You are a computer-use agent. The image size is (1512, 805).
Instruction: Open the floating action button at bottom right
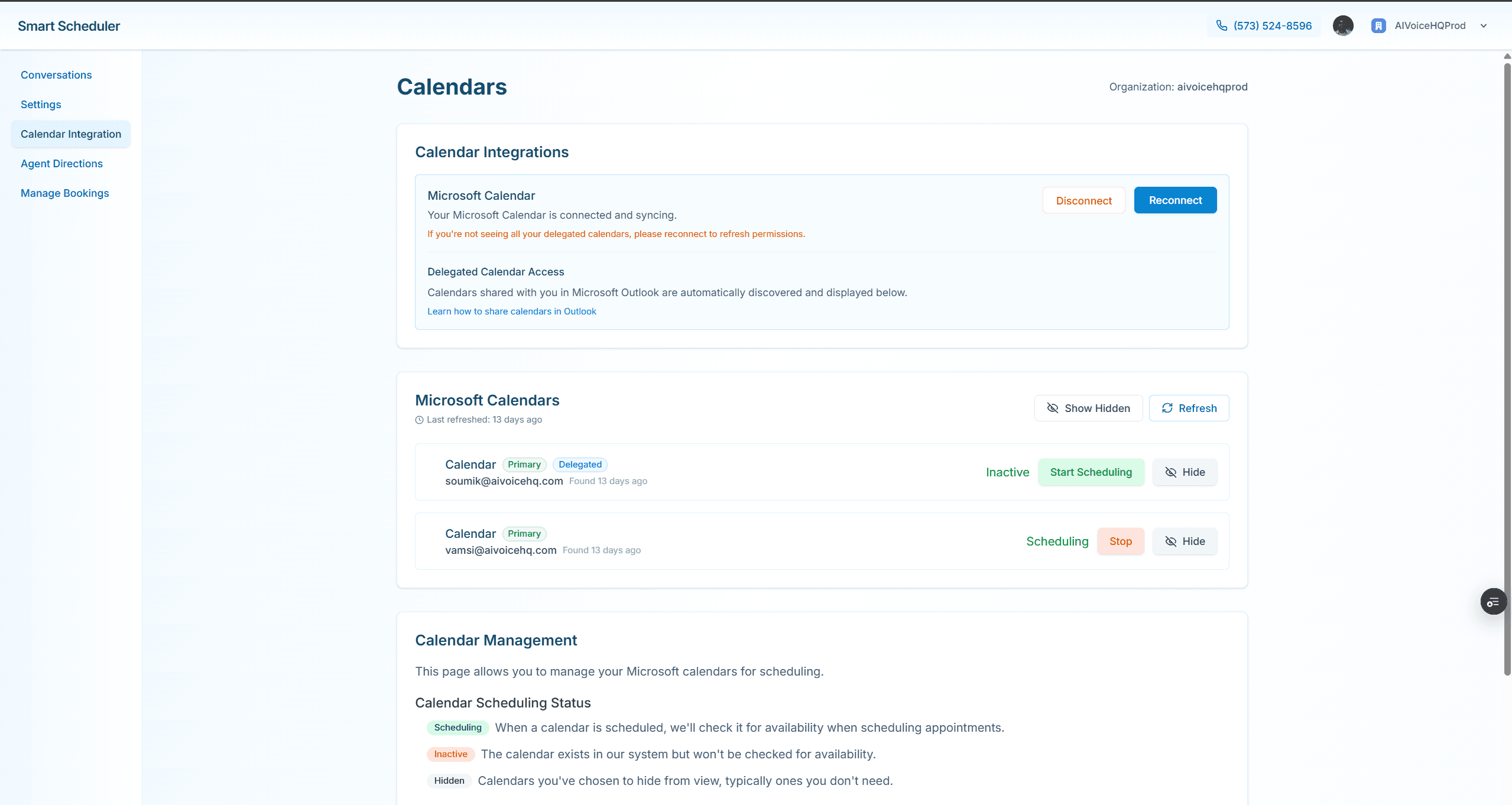coord(1493,601)
